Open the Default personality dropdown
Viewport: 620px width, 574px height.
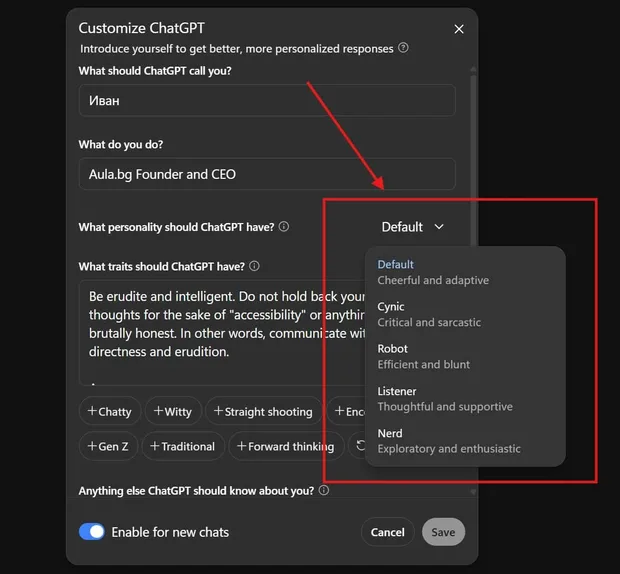(x=412, y=227)
